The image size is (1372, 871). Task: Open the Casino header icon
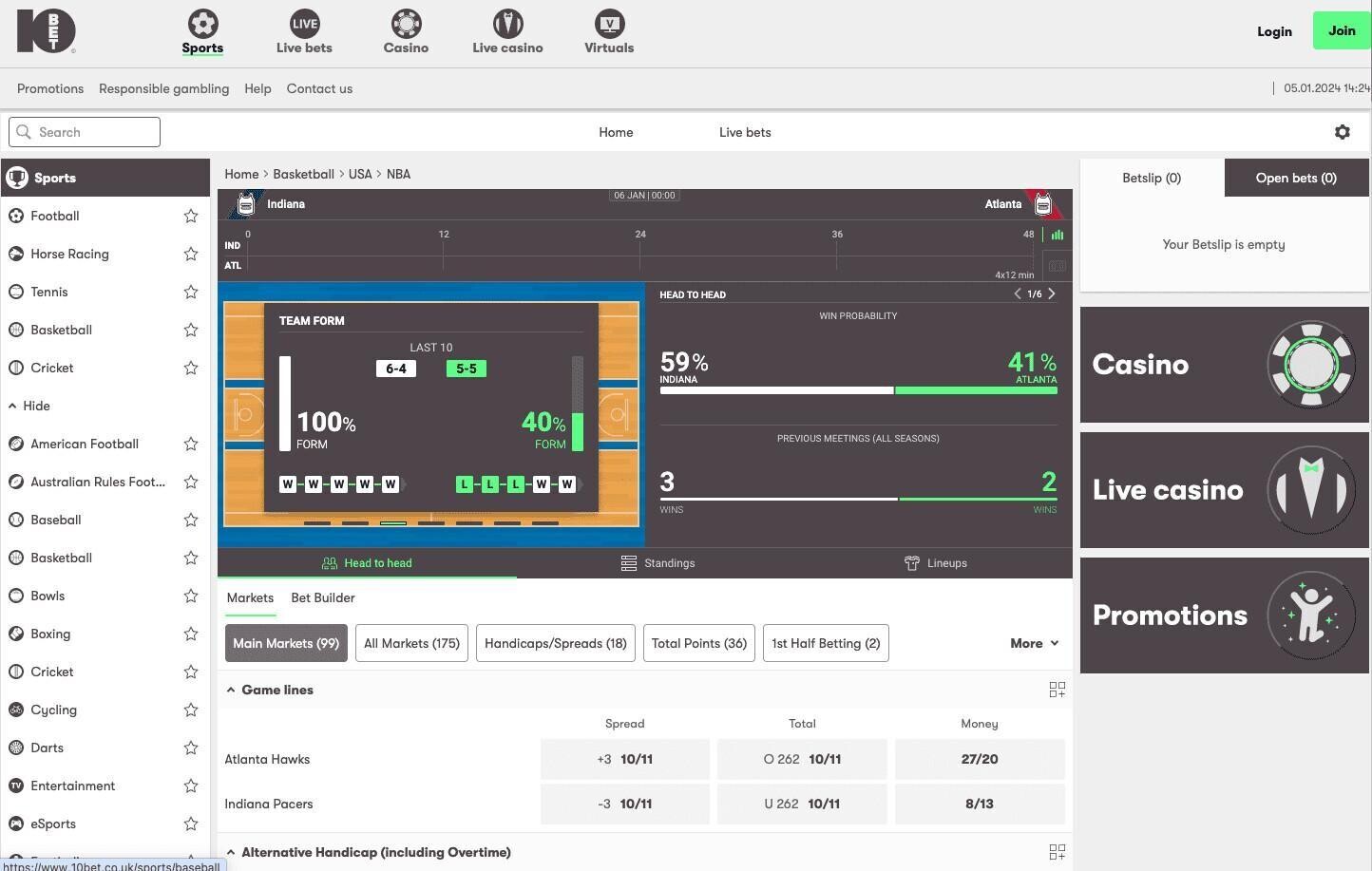point(406,23)
